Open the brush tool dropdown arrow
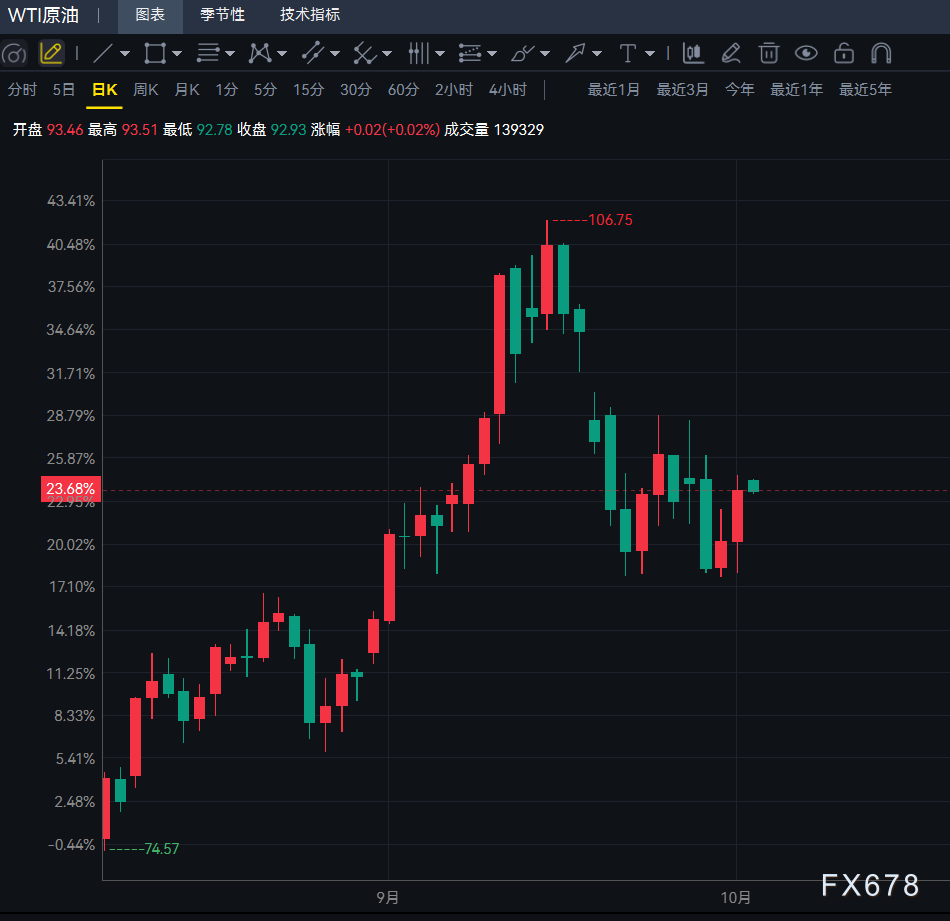950x921 pixels. click(x=545, y=54)
